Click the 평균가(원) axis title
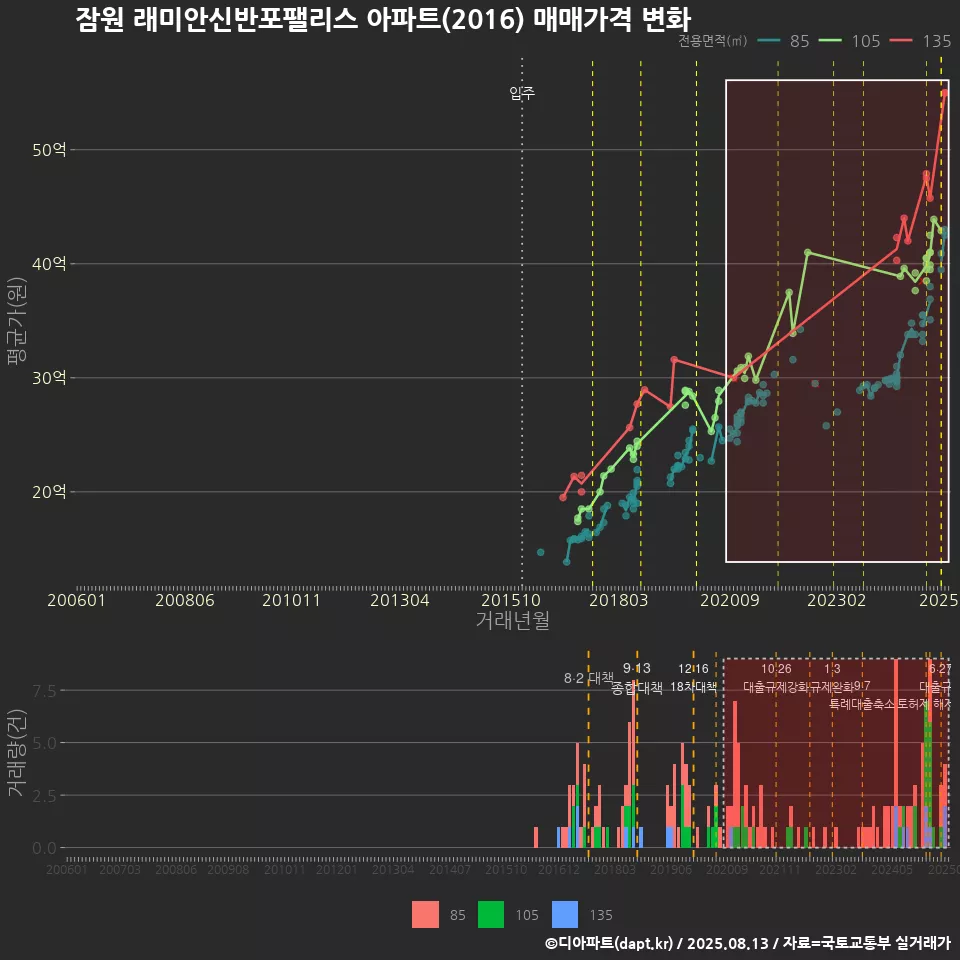Viewport: 960px width, 960px height. 17,321
